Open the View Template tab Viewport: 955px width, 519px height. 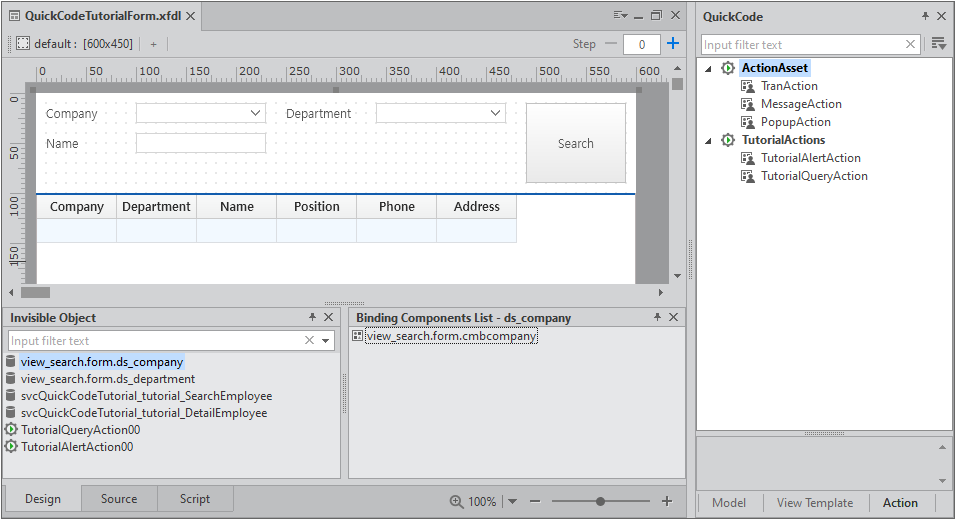(814, 503)
